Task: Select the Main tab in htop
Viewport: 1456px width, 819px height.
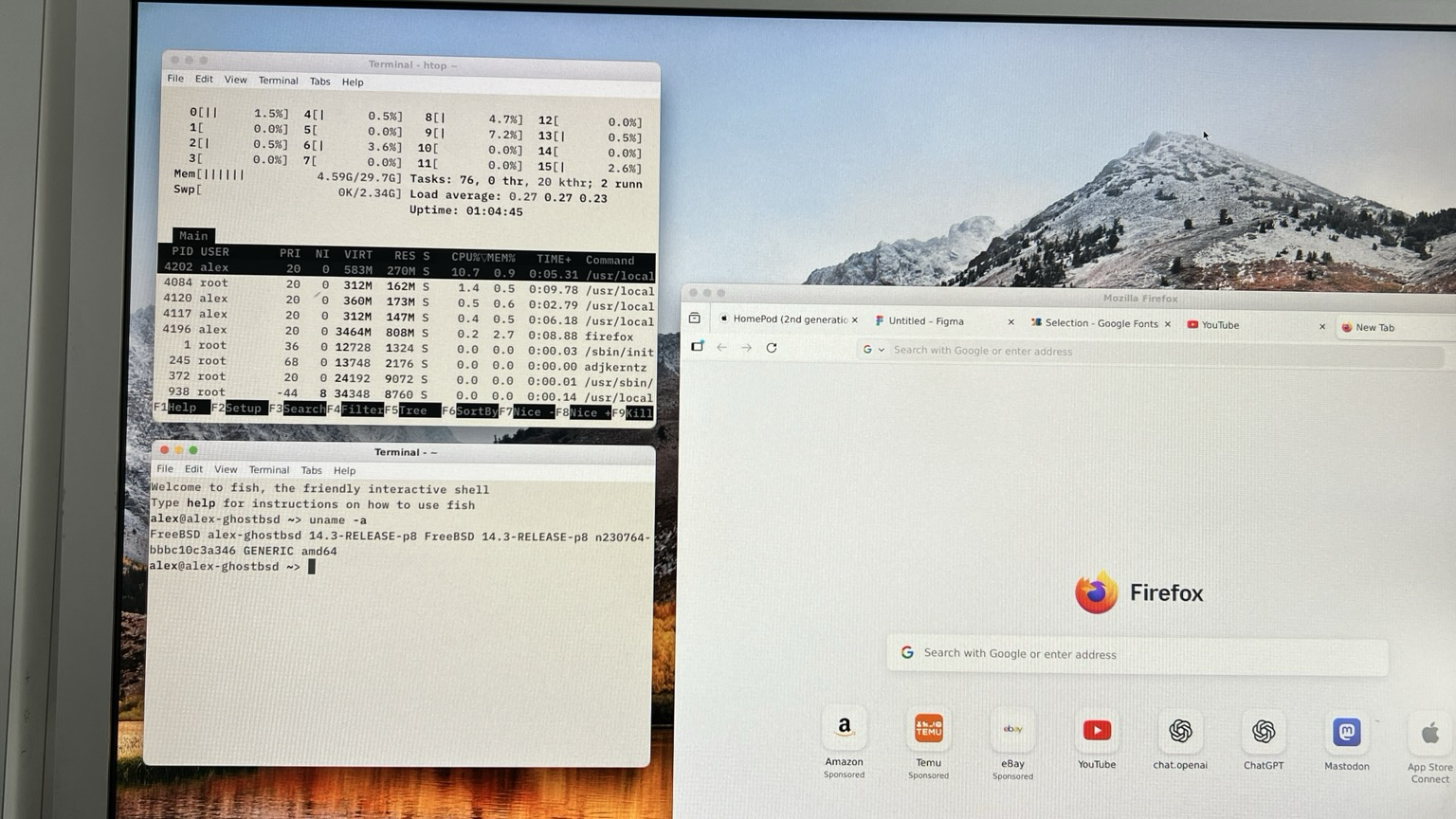Action: point(193,235)
